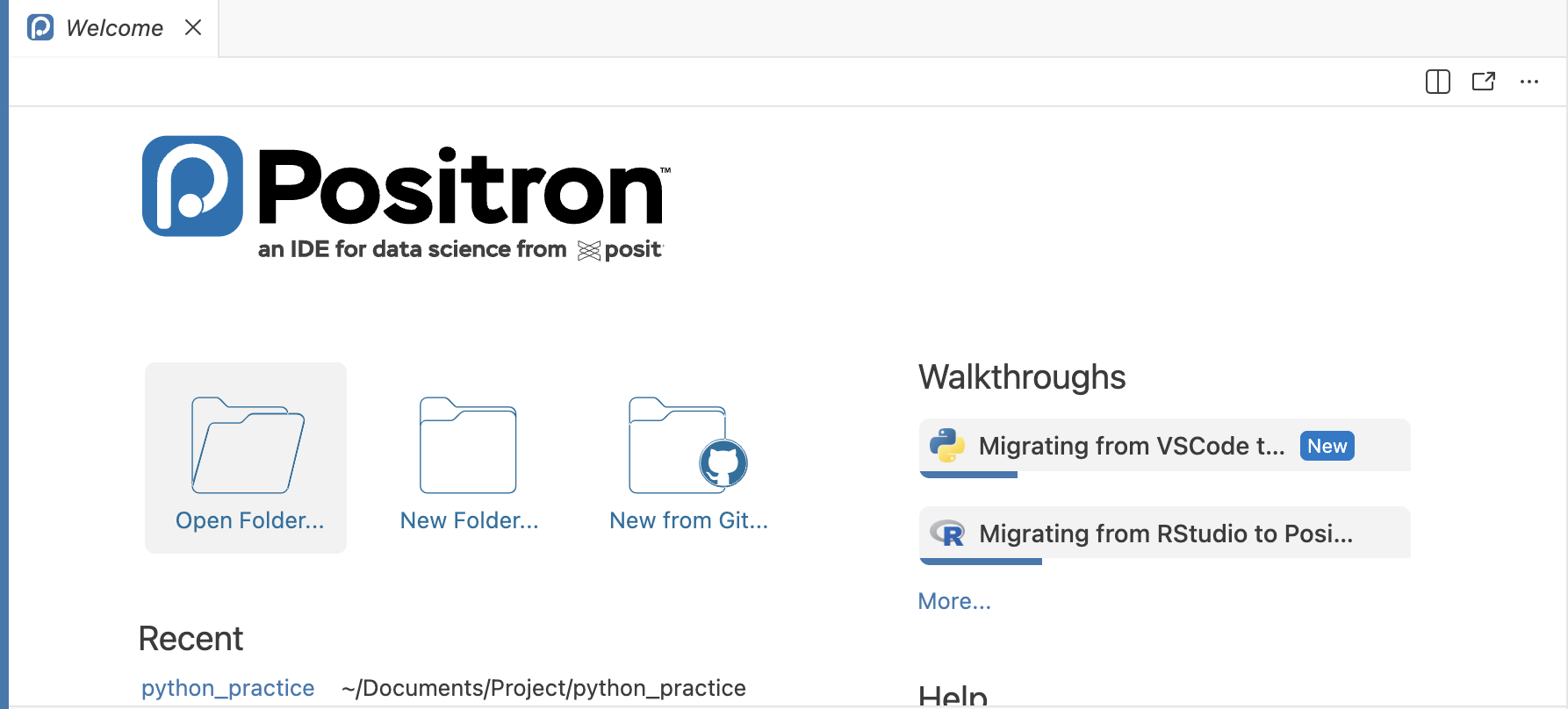Click the New from Git... label
1568x709 pixels.
[688, 520]
